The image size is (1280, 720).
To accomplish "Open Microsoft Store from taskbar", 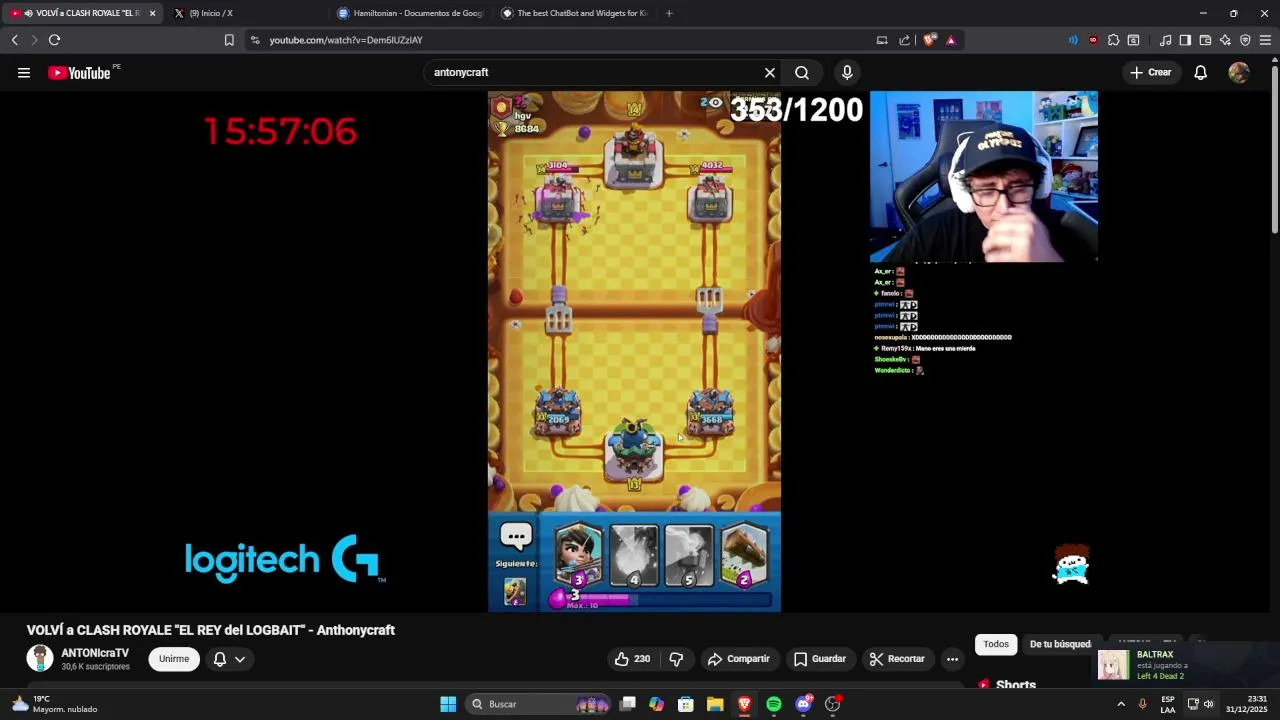I will 686,704.
